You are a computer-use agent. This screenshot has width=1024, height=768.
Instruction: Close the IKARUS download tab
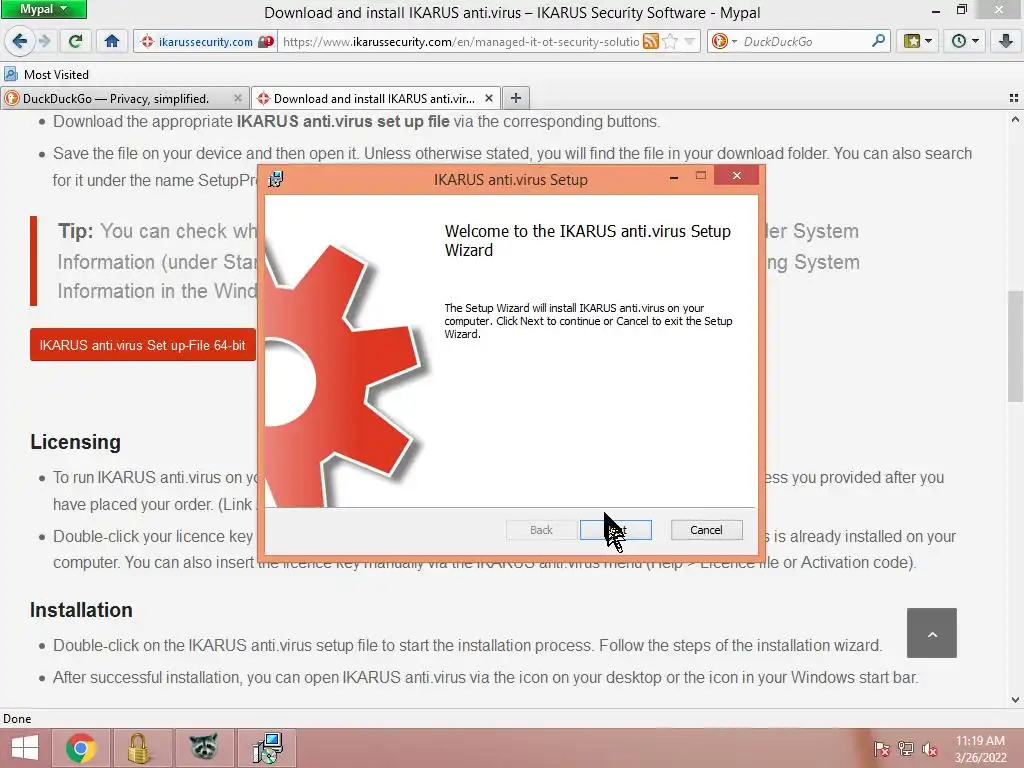click(488, 98)
